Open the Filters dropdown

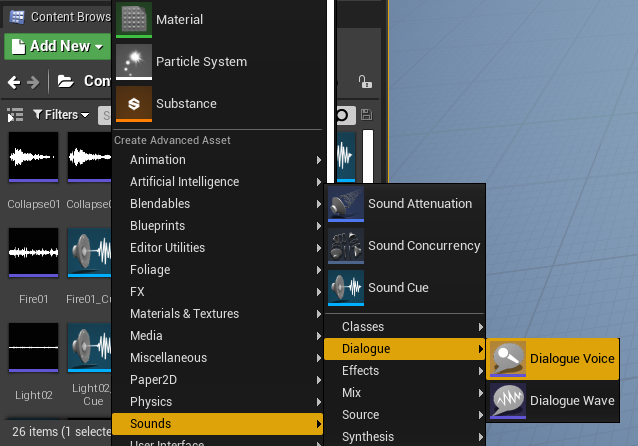point(61,115)
